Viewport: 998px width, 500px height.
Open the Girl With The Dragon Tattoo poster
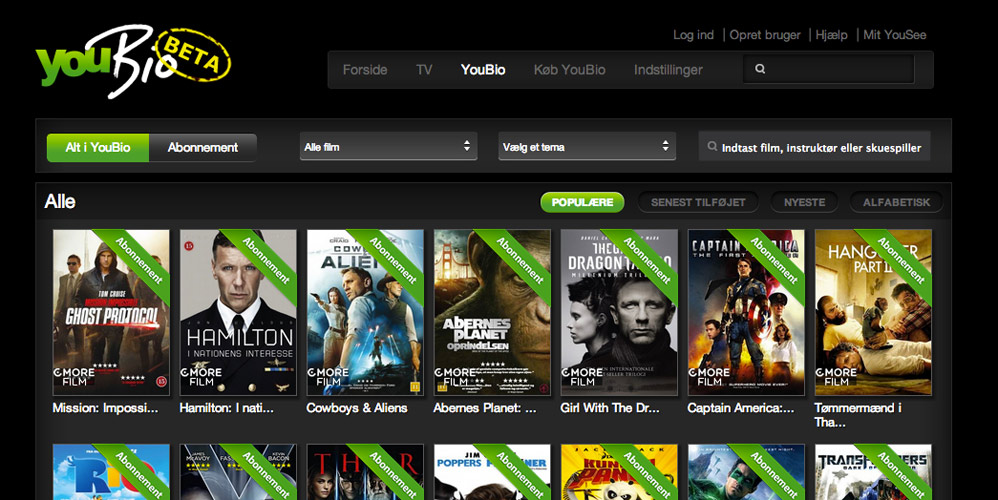[619, 312]
